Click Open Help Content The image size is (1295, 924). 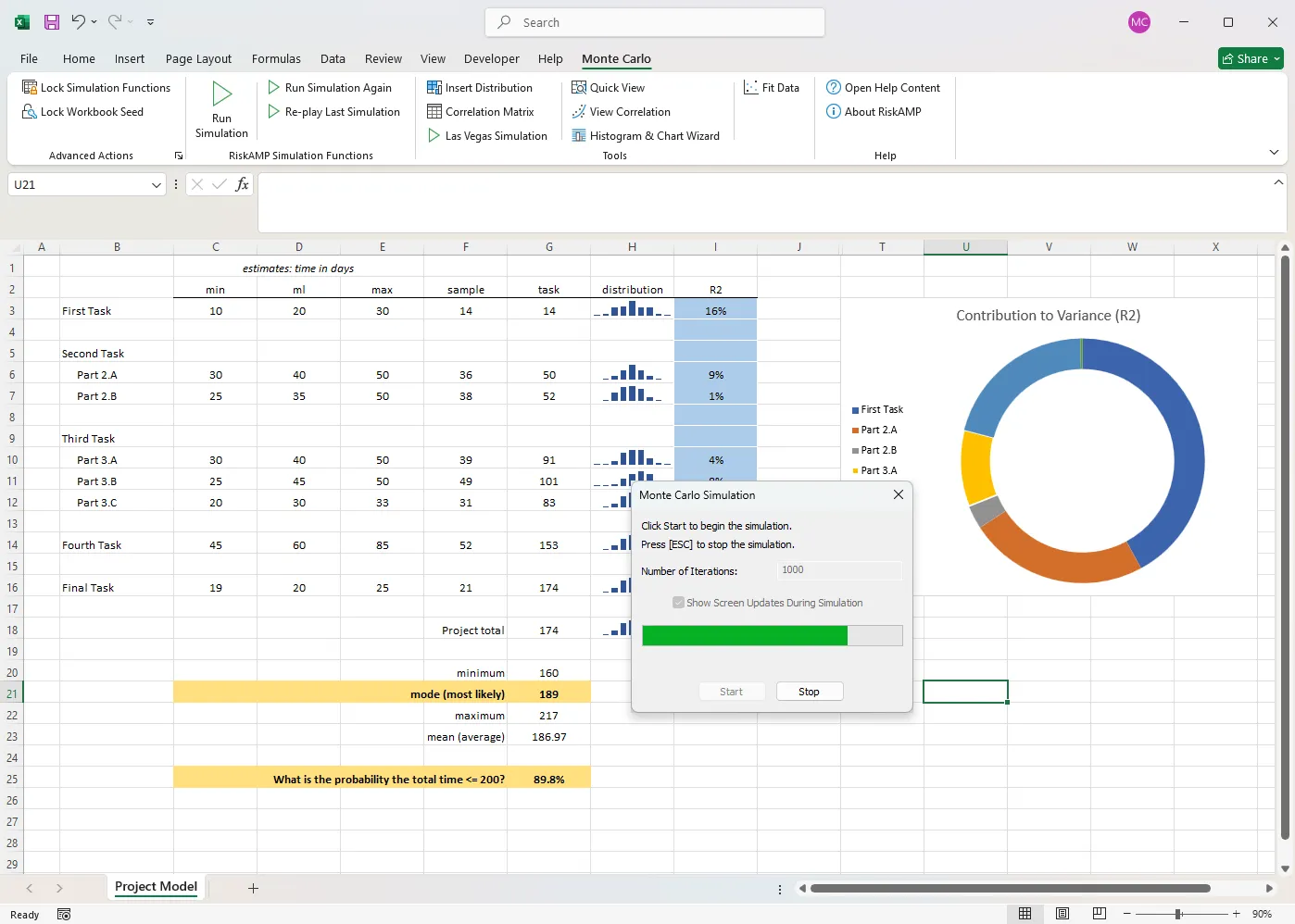884,87
